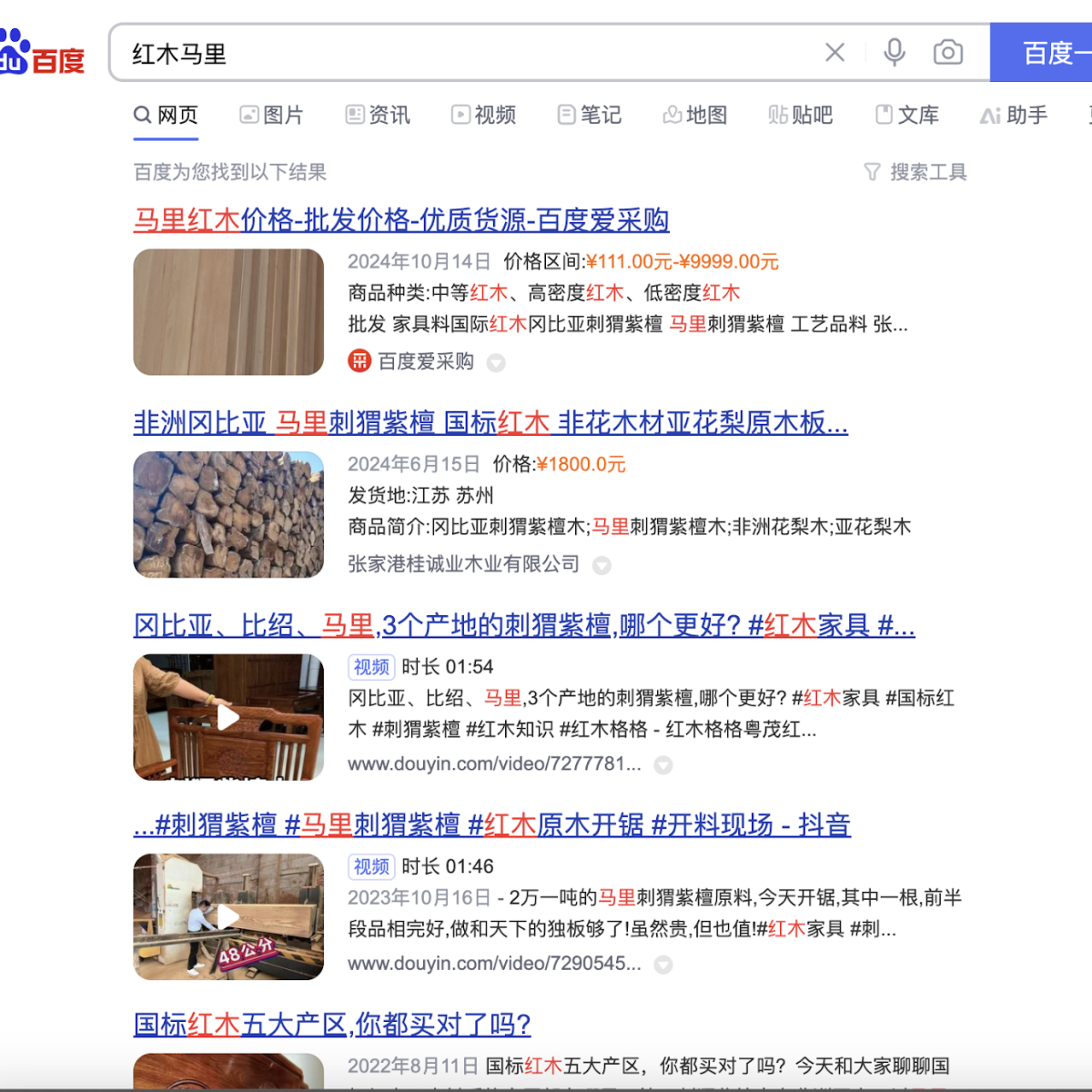Switch to the 视频 tab

click(483, 116)
